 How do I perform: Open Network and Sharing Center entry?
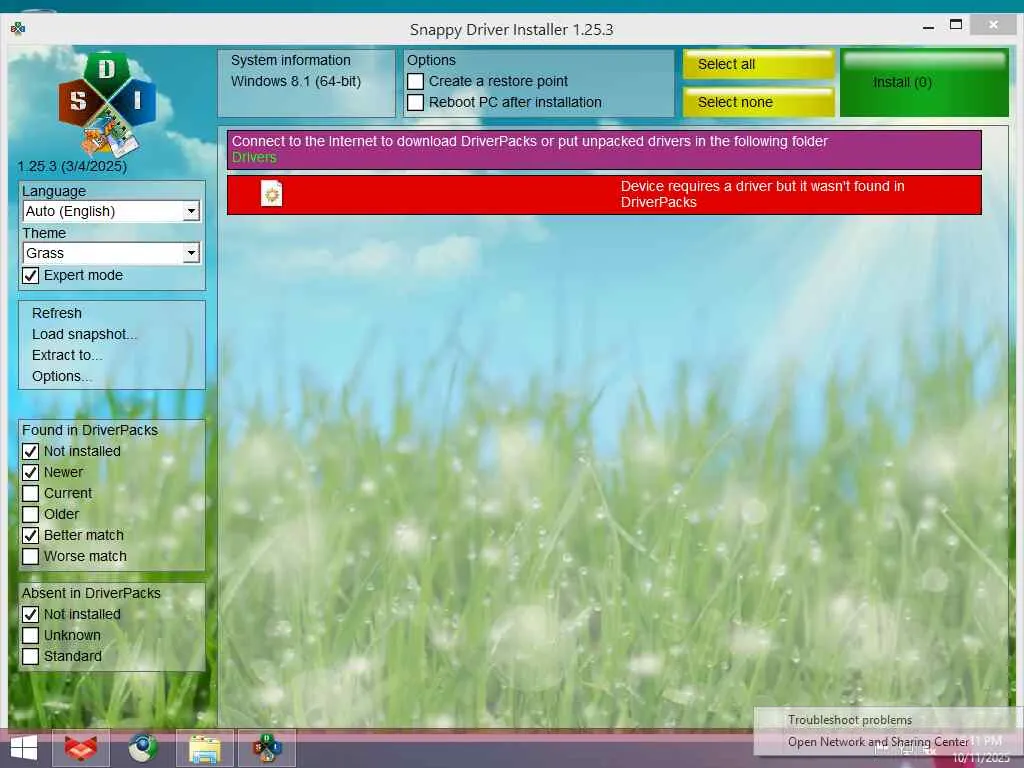coord(878,742)
